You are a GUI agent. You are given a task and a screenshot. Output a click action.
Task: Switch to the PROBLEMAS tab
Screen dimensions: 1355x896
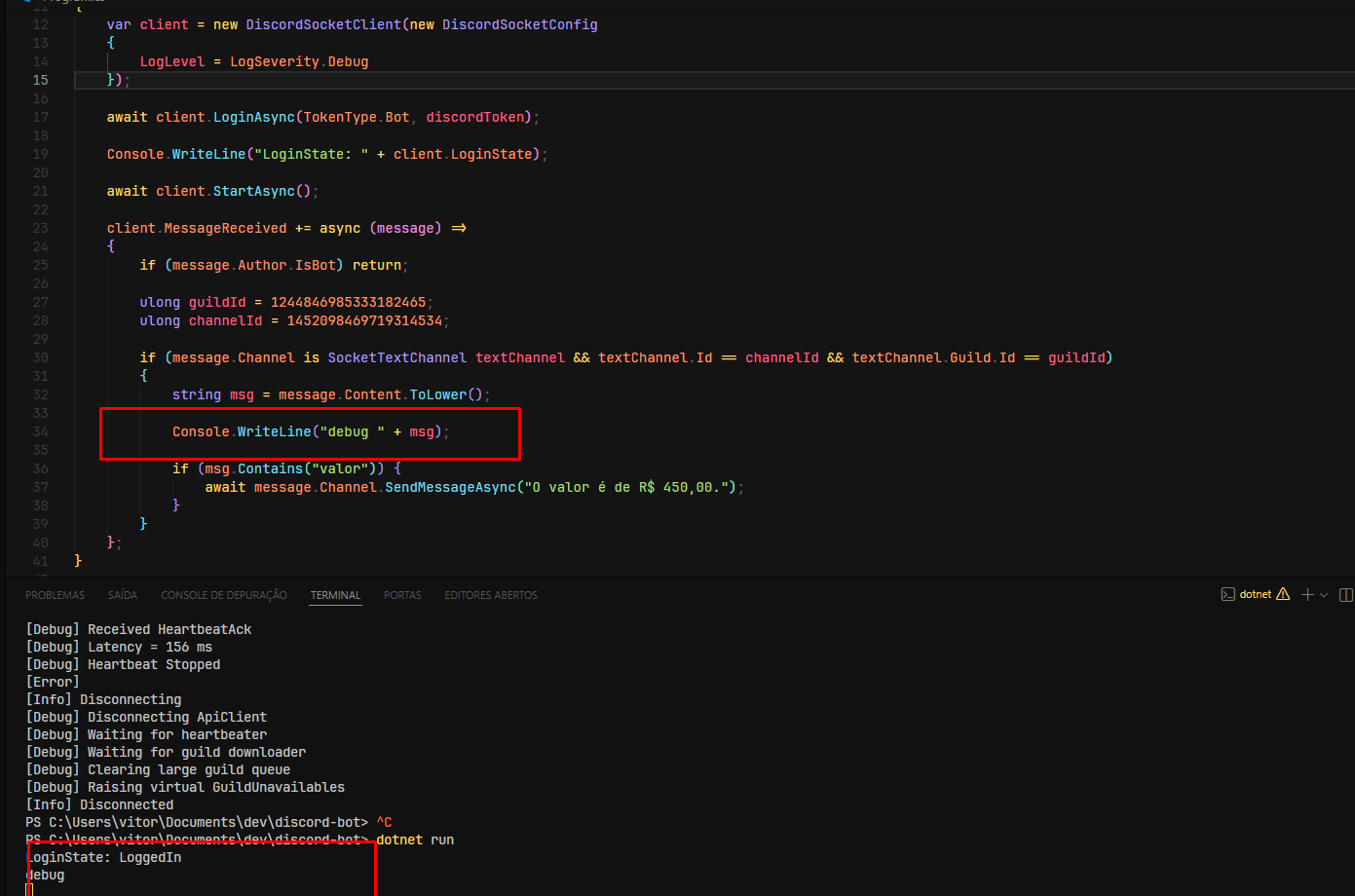tap(55, 595)
